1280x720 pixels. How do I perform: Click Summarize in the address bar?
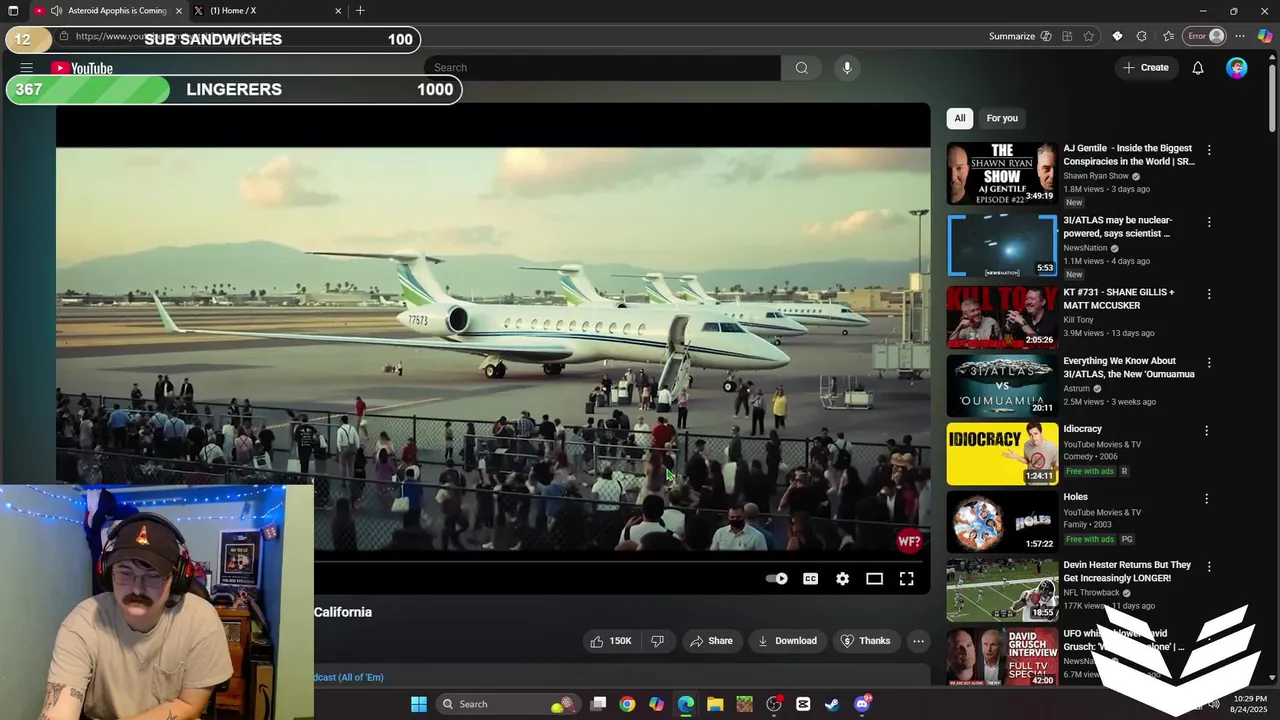1020,36
